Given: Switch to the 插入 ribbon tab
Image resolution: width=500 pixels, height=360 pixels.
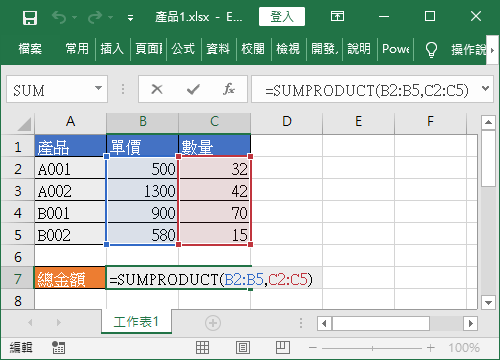Looking at the screenshot, I should coord(112,49).
